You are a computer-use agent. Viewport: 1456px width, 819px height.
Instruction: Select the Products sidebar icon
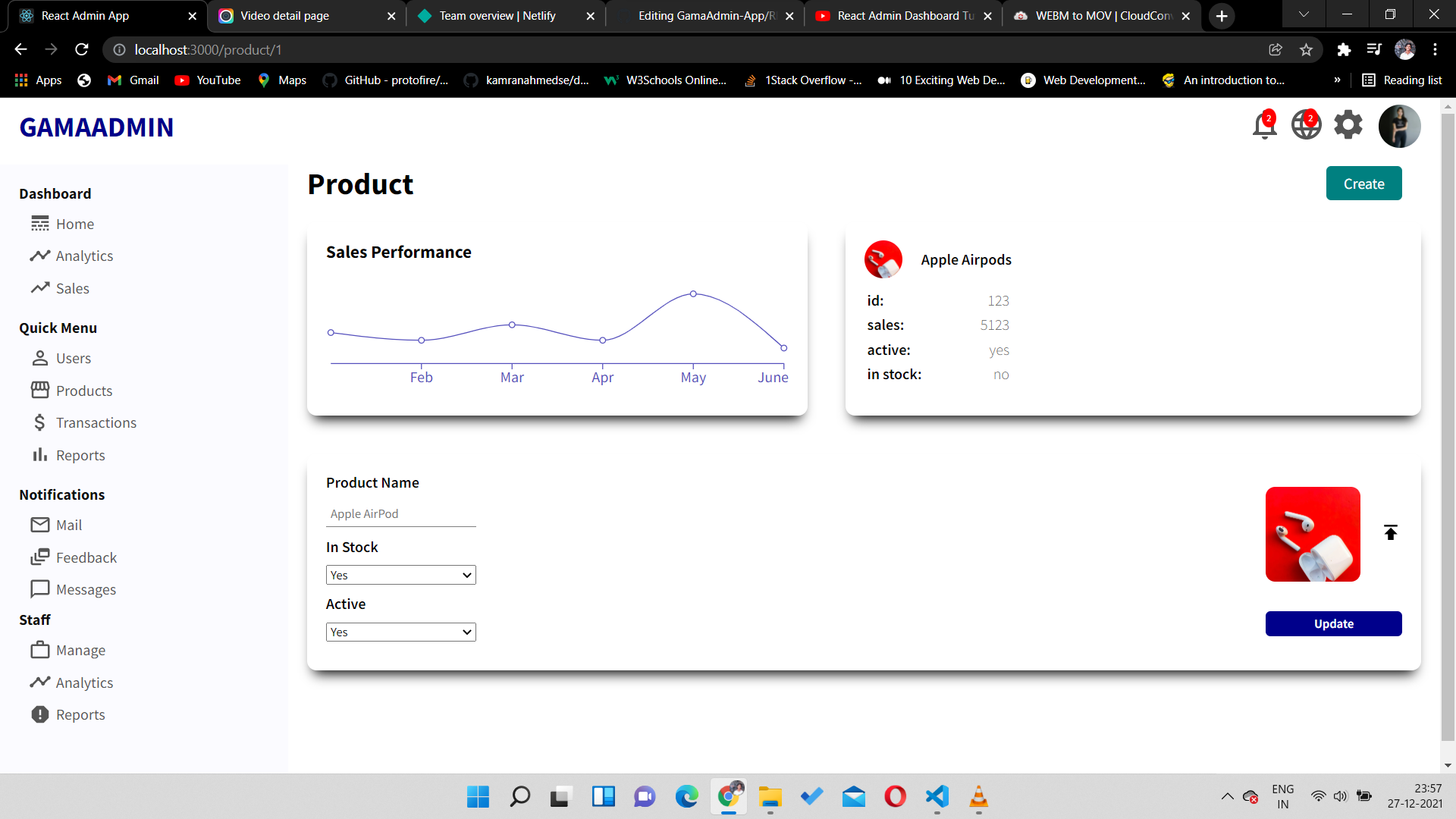tap(42, 390)
